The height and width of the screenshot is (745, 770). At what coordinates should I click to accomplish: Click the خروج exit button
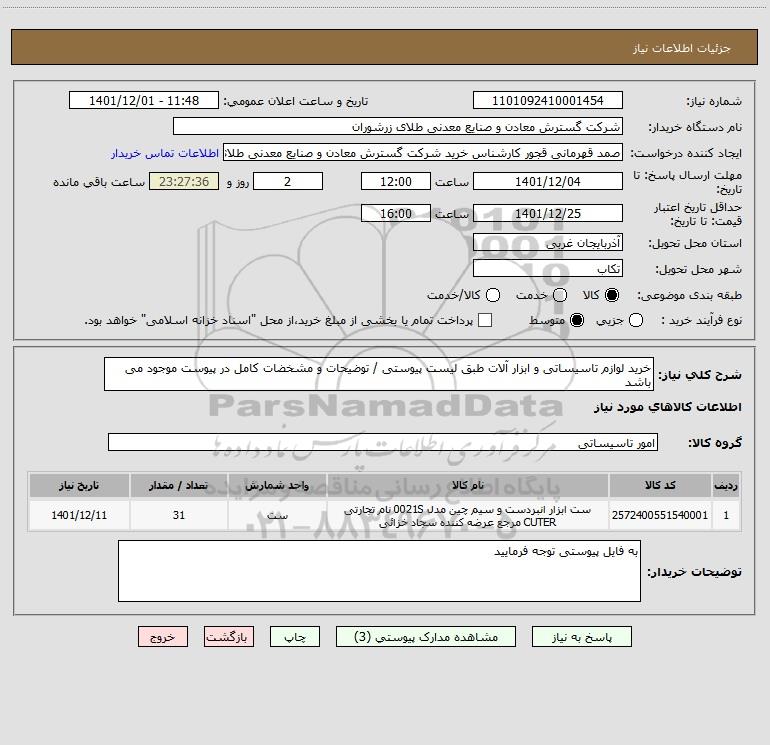(x=163, y=637)
